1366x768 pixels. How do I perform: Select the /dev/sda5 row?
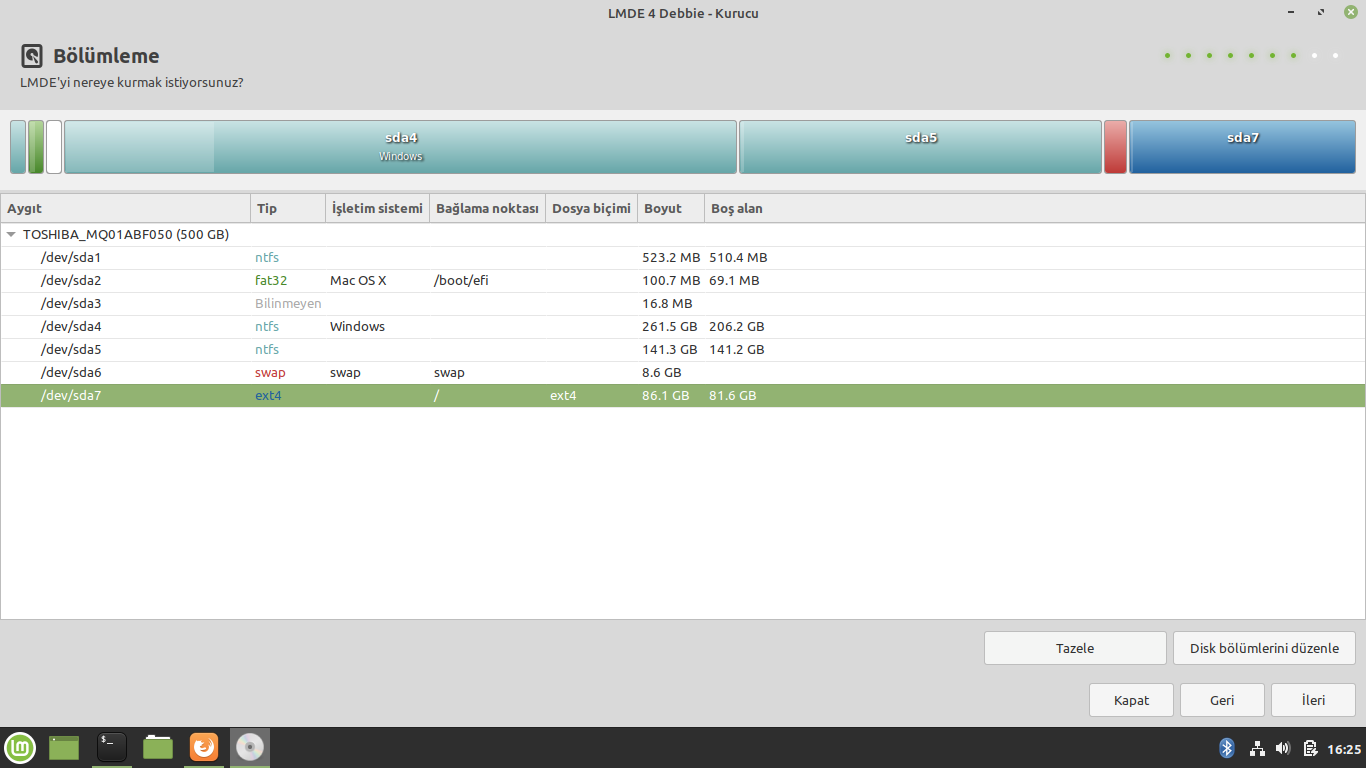tap(683, 350)
